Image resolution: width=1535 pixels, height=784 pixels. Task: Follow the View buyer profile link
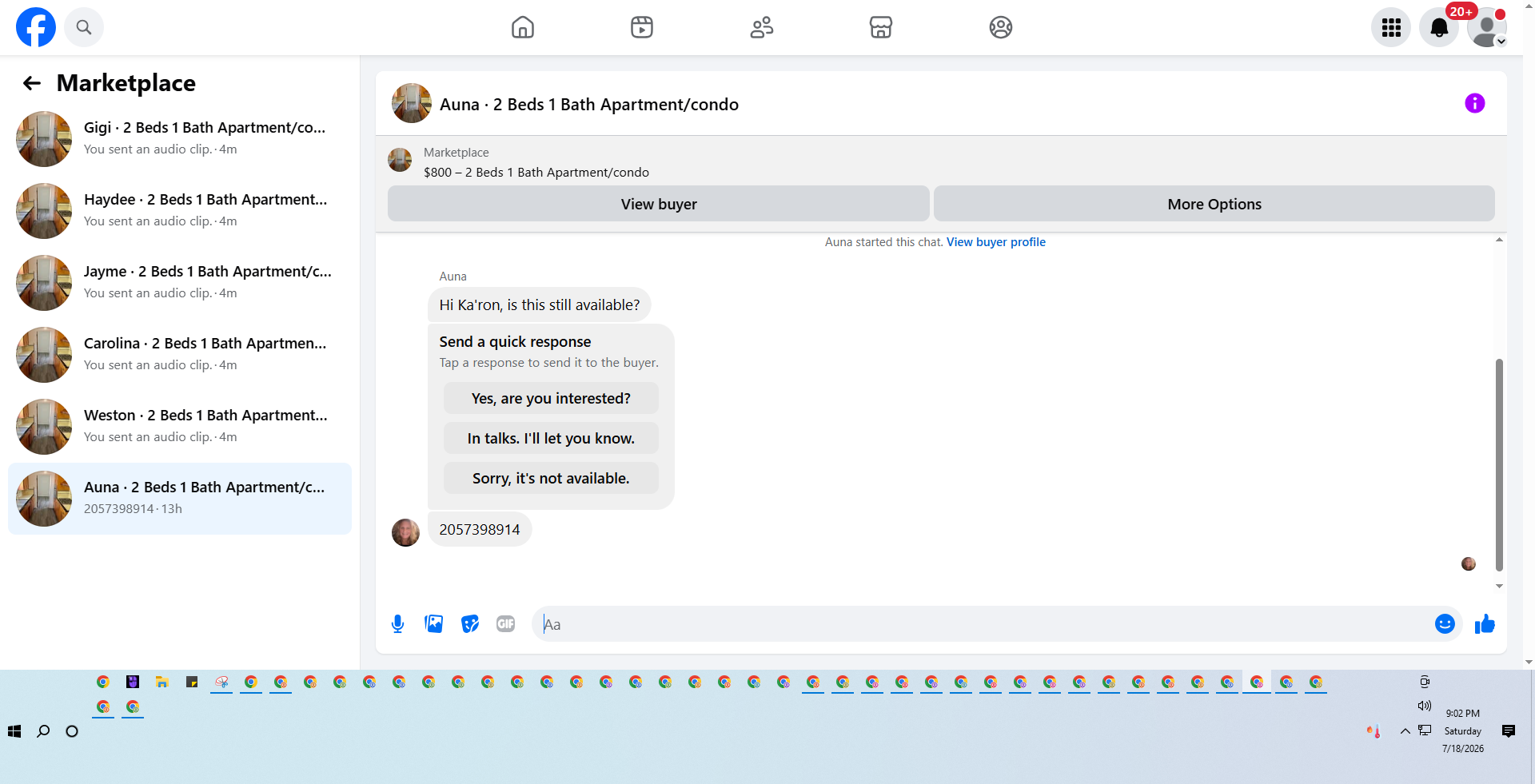[996, 242]
